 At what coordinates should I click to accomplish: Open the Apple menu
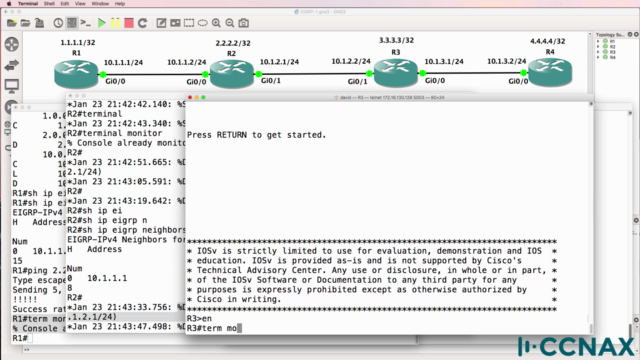(9, 4)
